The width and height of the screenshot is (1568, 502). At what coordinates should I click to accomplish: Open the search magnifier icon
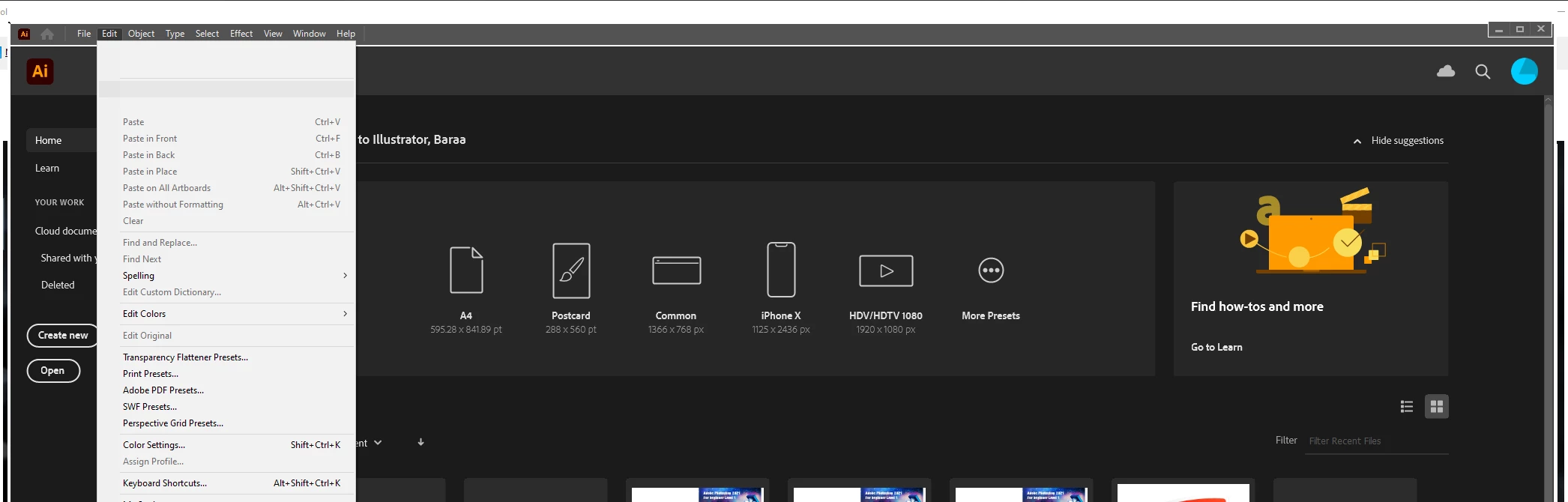pyautogui.click(x=1483, y=72)
